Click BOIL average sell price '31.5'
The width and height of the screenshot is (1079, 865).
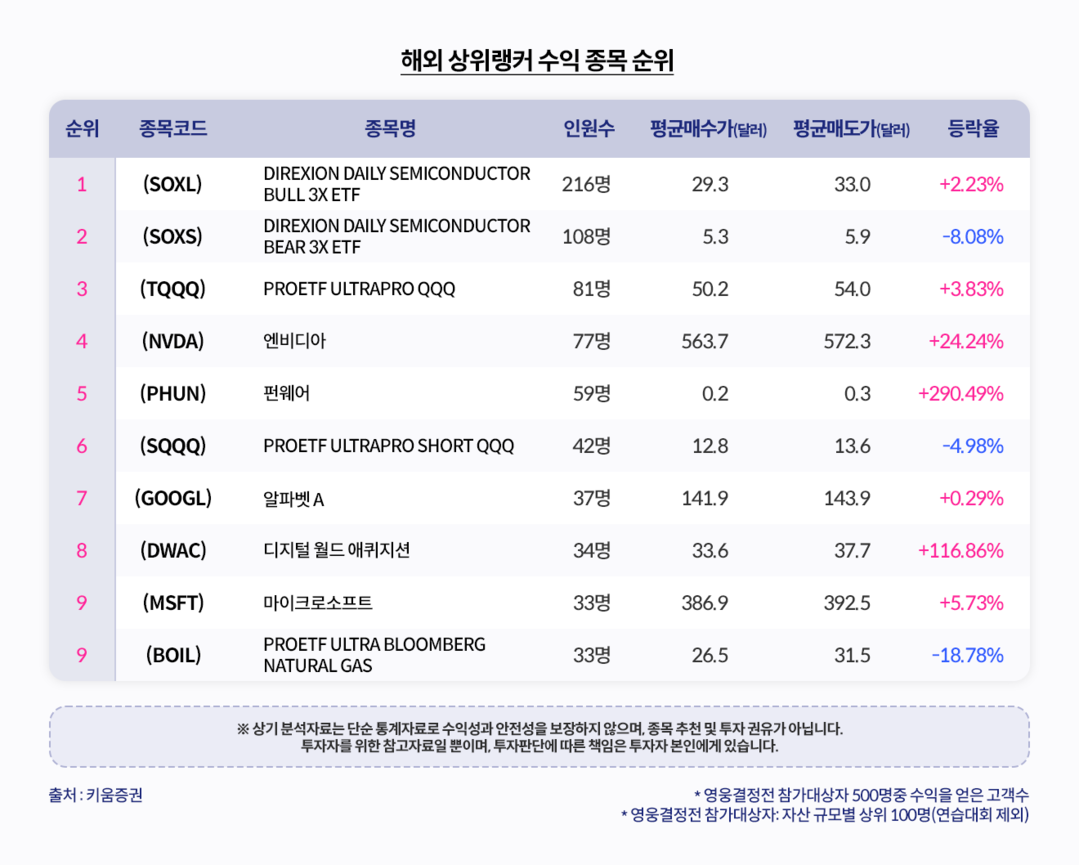click(x=853, y=655)
